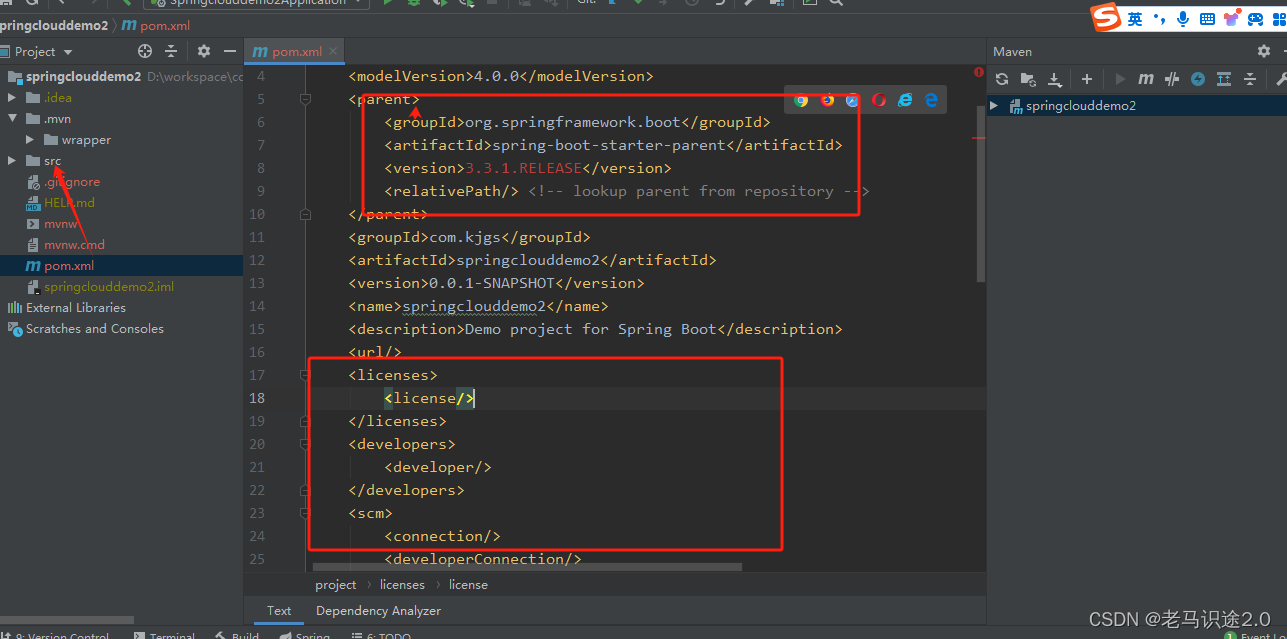Image resolution: width=1287 pixels, height=639 pixels.
Task: Click the Project panel horizontal scrollbar
Action: [x=67, y=620]
